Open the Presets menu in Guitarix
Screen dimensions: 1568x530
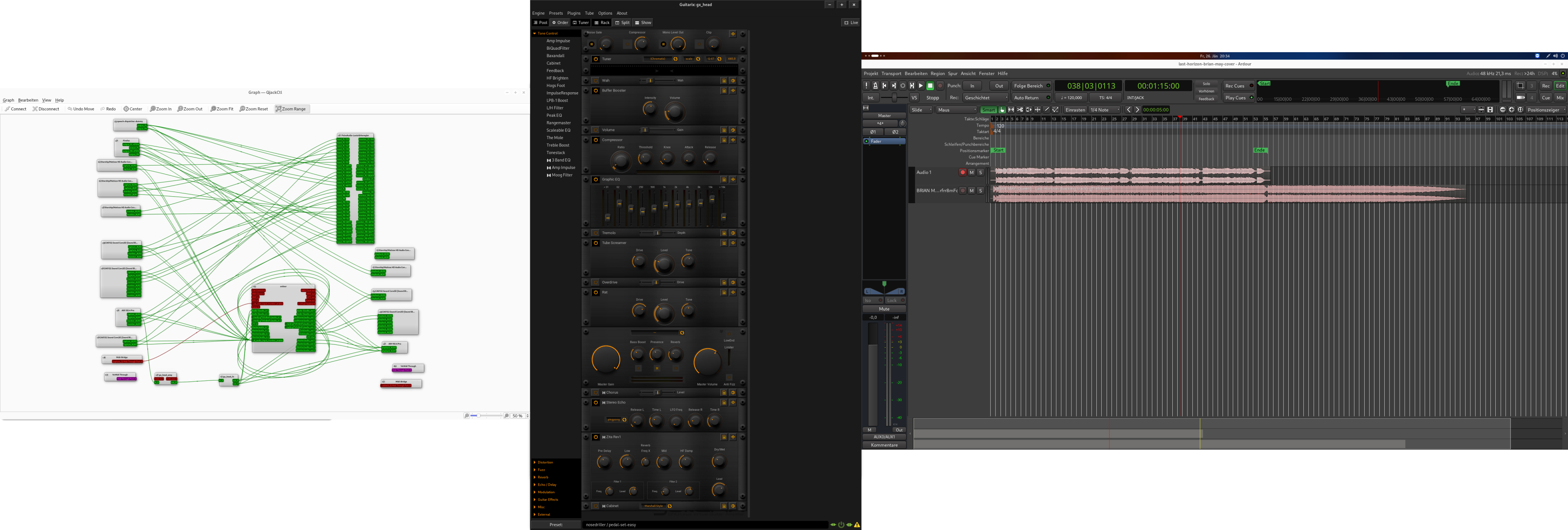556,13
